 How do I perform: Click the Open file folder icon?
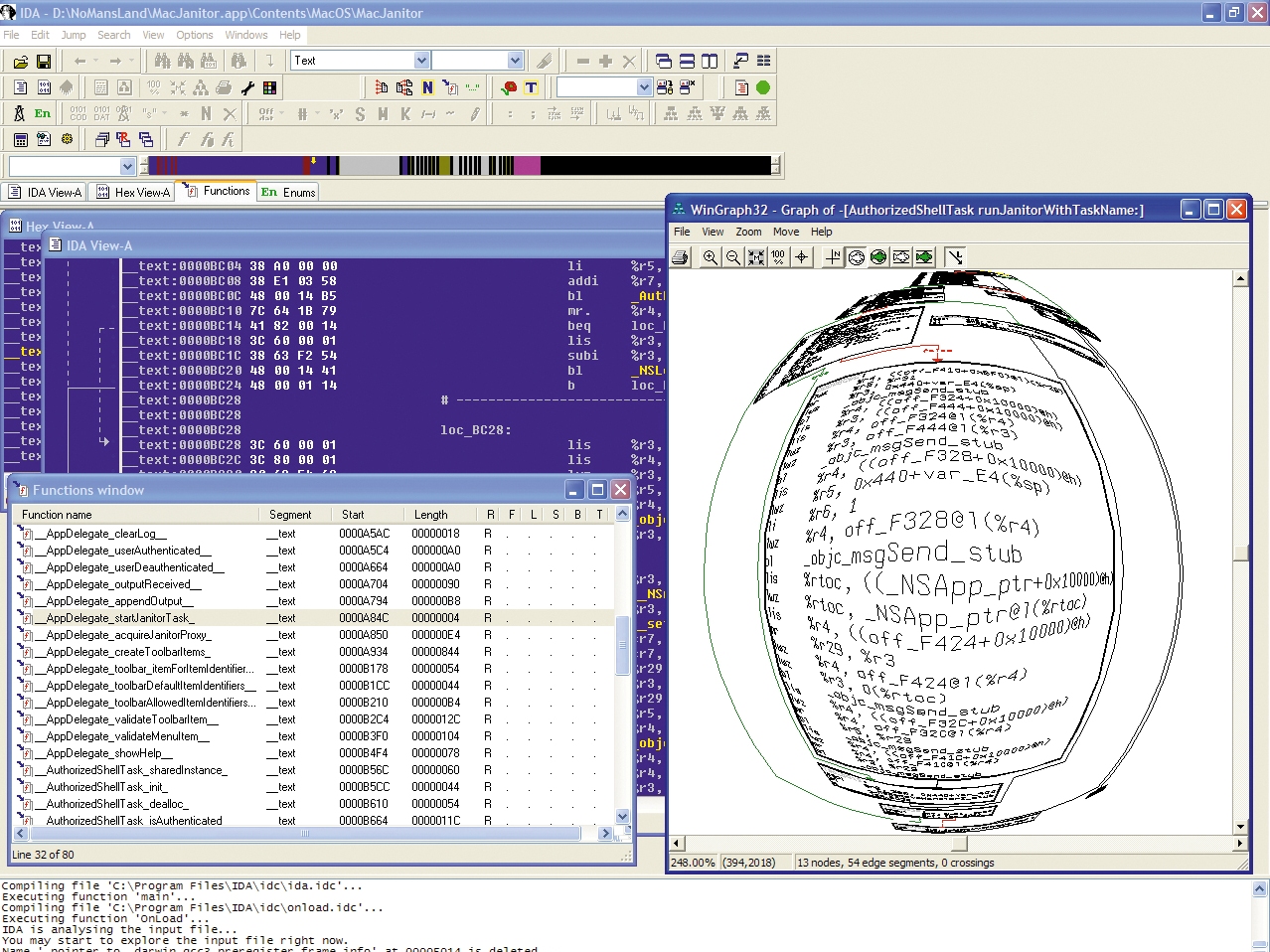point(20,62)
